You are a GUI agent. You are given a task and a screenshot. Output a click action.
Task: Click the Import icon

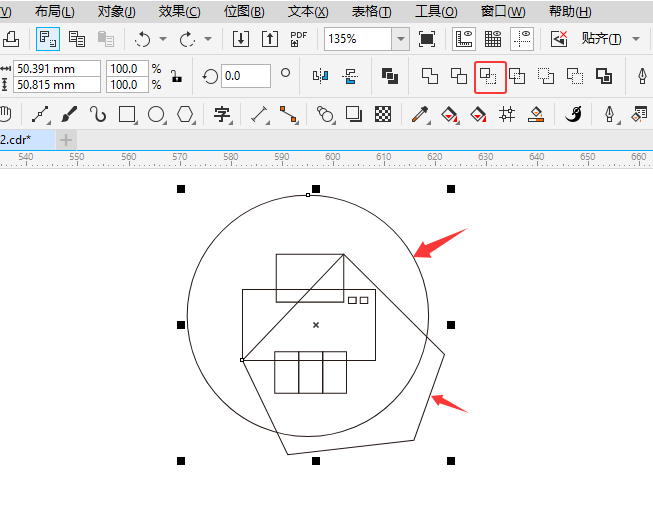[241, 39]
